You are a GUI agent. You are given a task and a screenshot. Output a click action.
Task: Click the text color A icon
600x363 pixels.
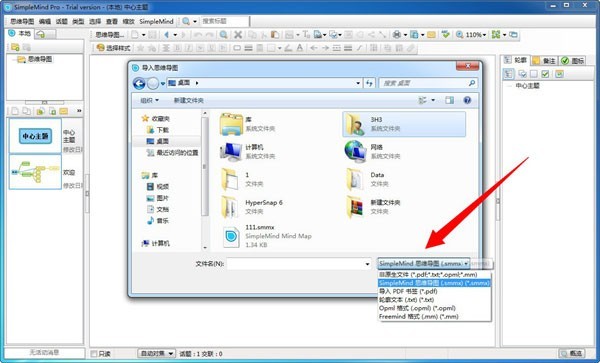point(300,48)
